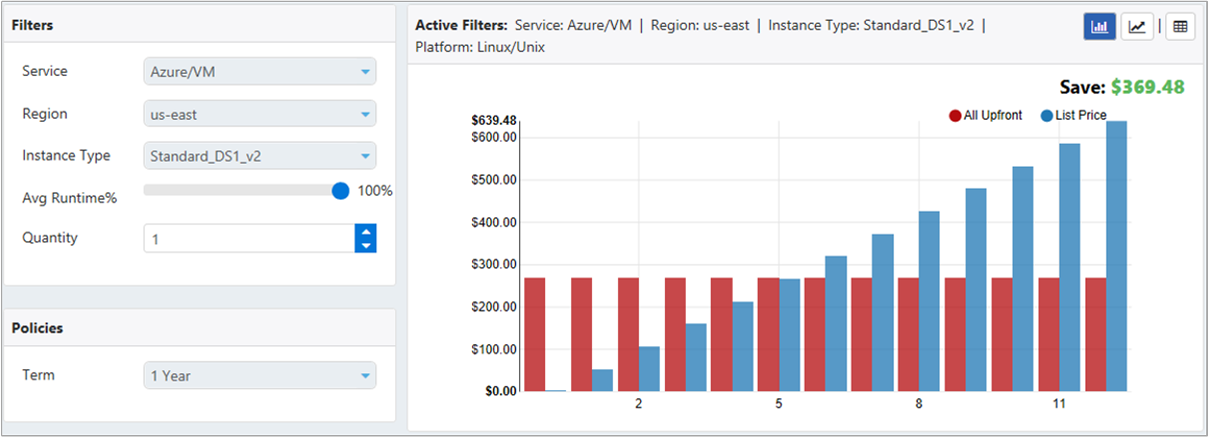Click the x-axis label 11

[1059, 404]
